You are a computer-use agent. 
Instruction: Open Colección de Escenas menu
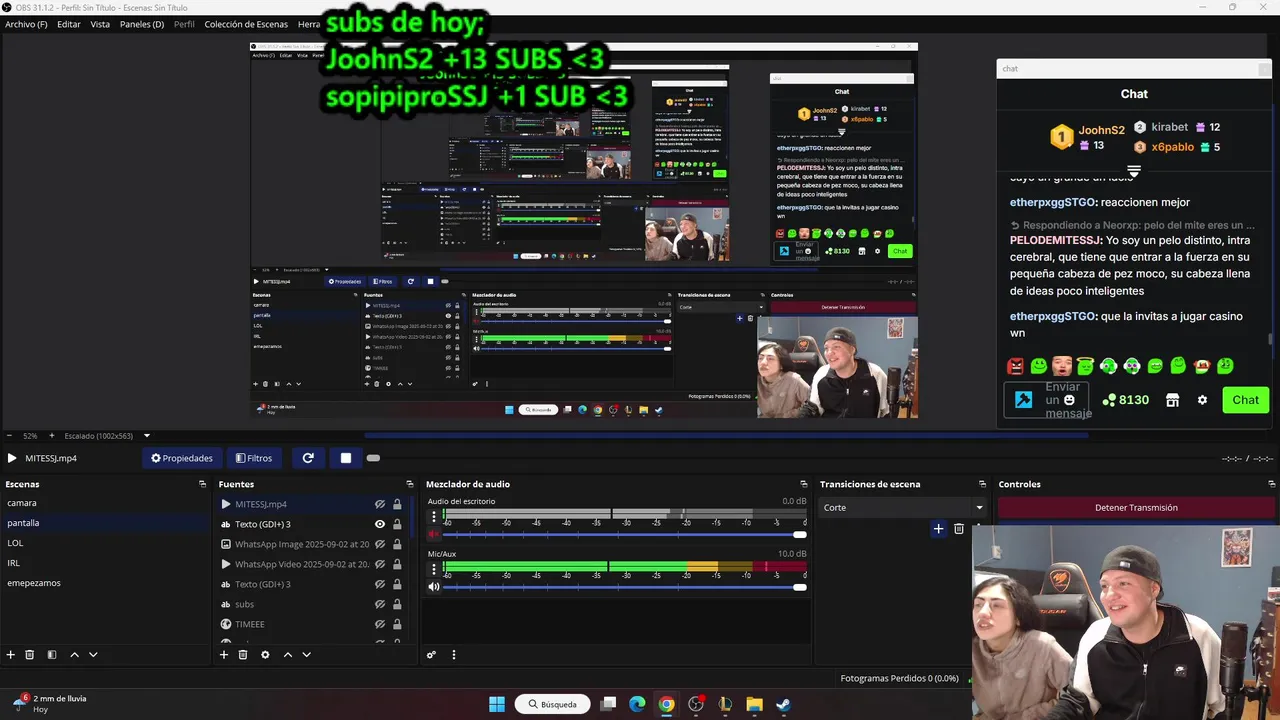tap(247, 24)
